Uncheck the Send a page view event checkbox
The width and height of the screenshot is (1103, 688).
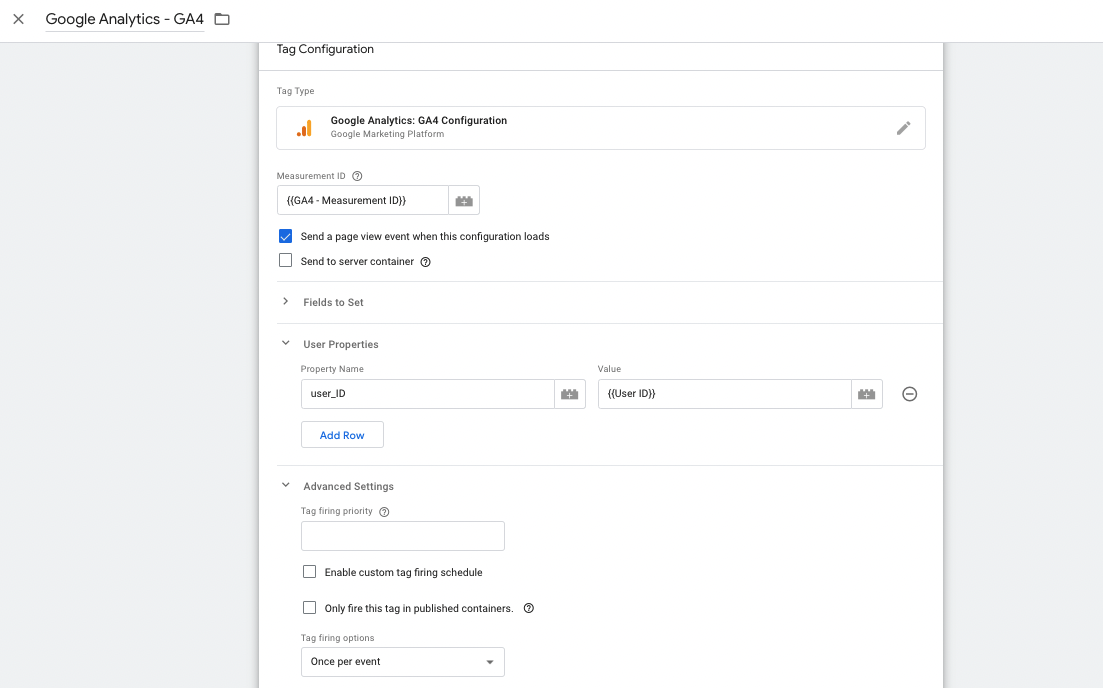[285, 236]
